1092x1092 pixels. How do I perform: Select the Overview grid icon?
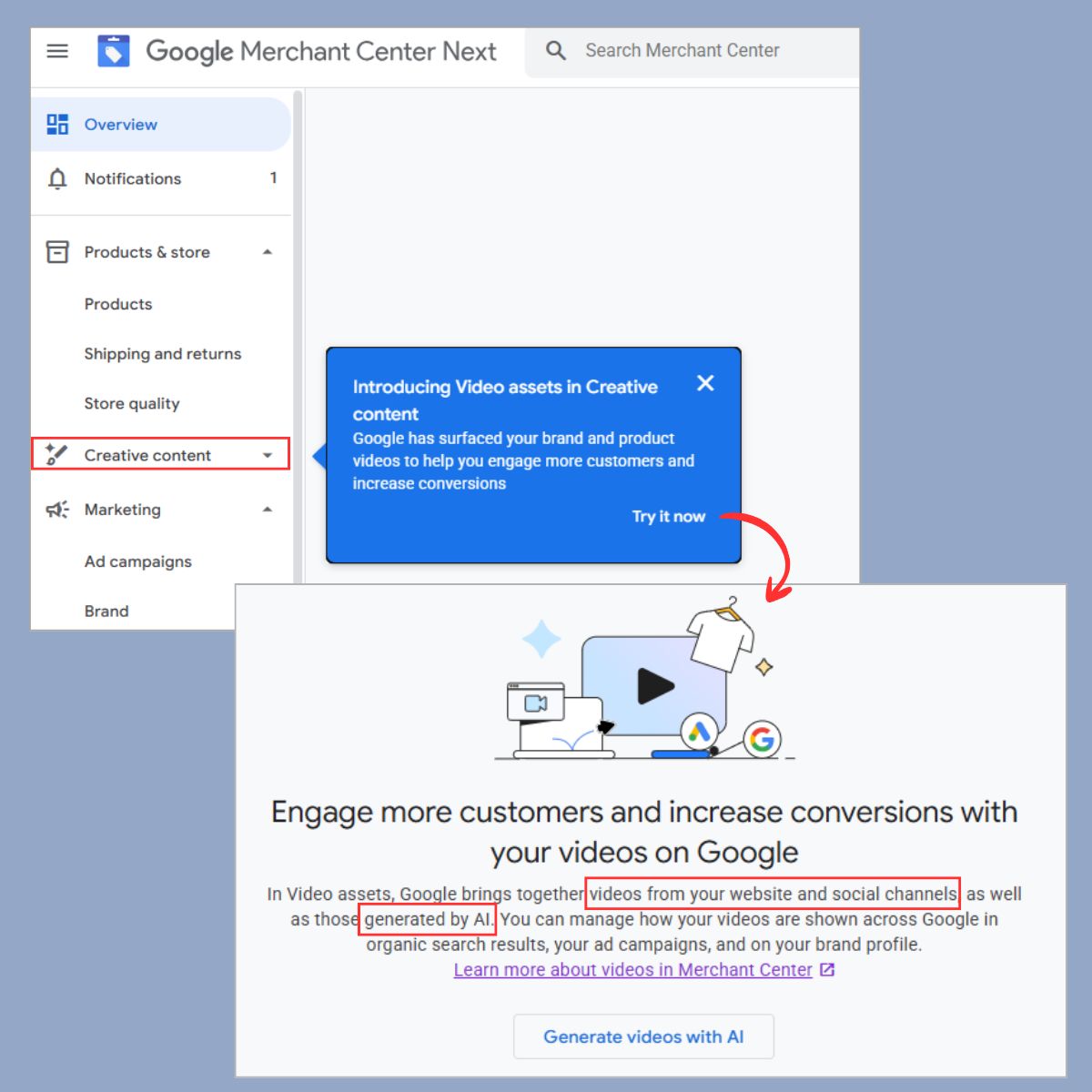[x=56, y=124]
